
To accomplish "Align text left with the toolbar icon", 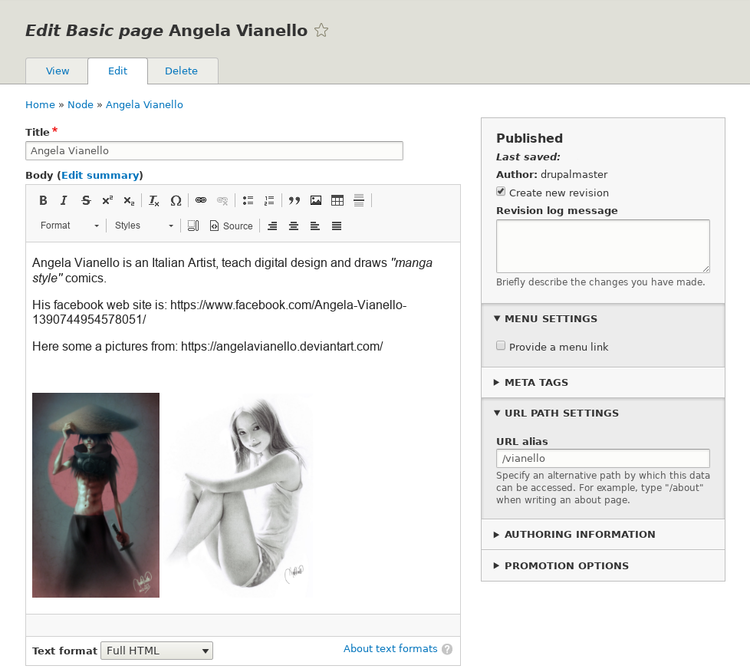I will point(315,226).
